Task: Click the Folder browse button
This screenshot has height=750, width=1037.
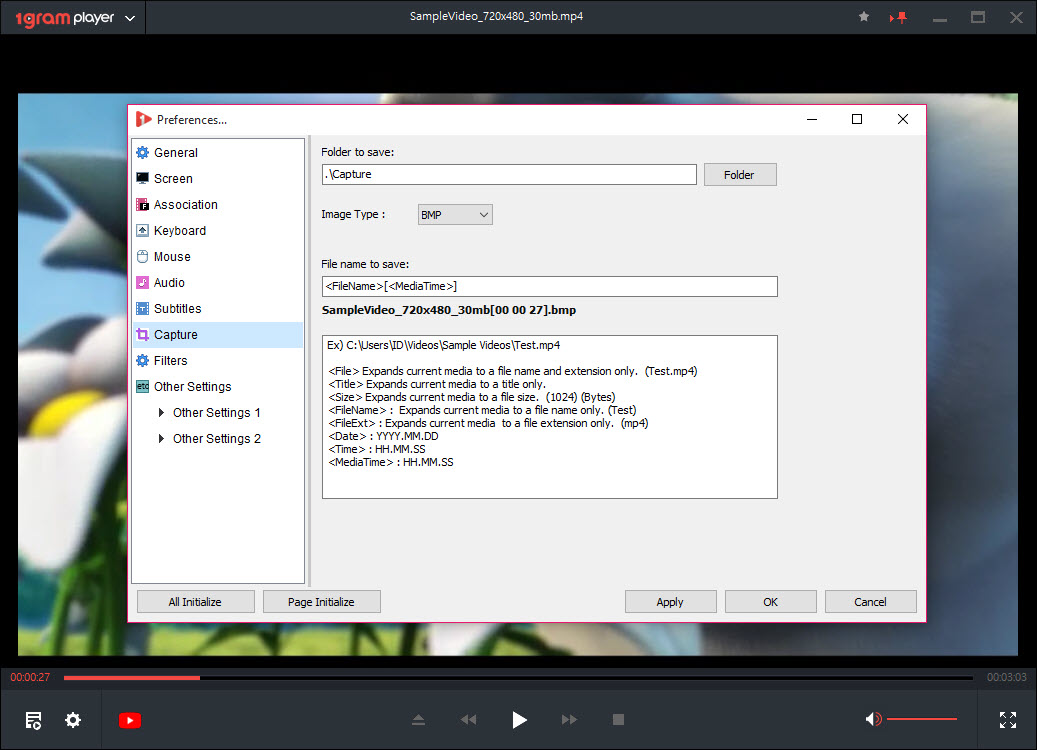Action: 739,175
